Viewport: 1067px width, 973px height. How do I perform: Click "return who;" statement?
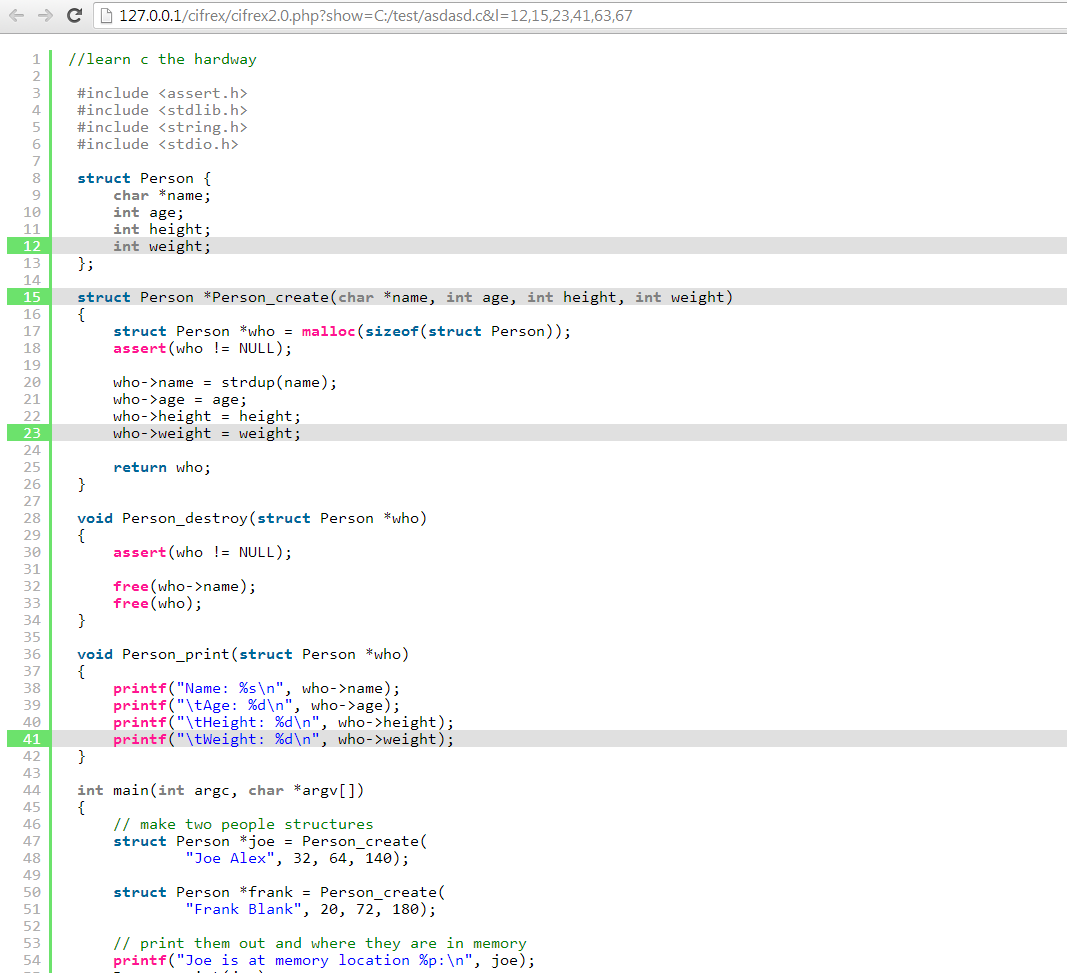point(162,467)
